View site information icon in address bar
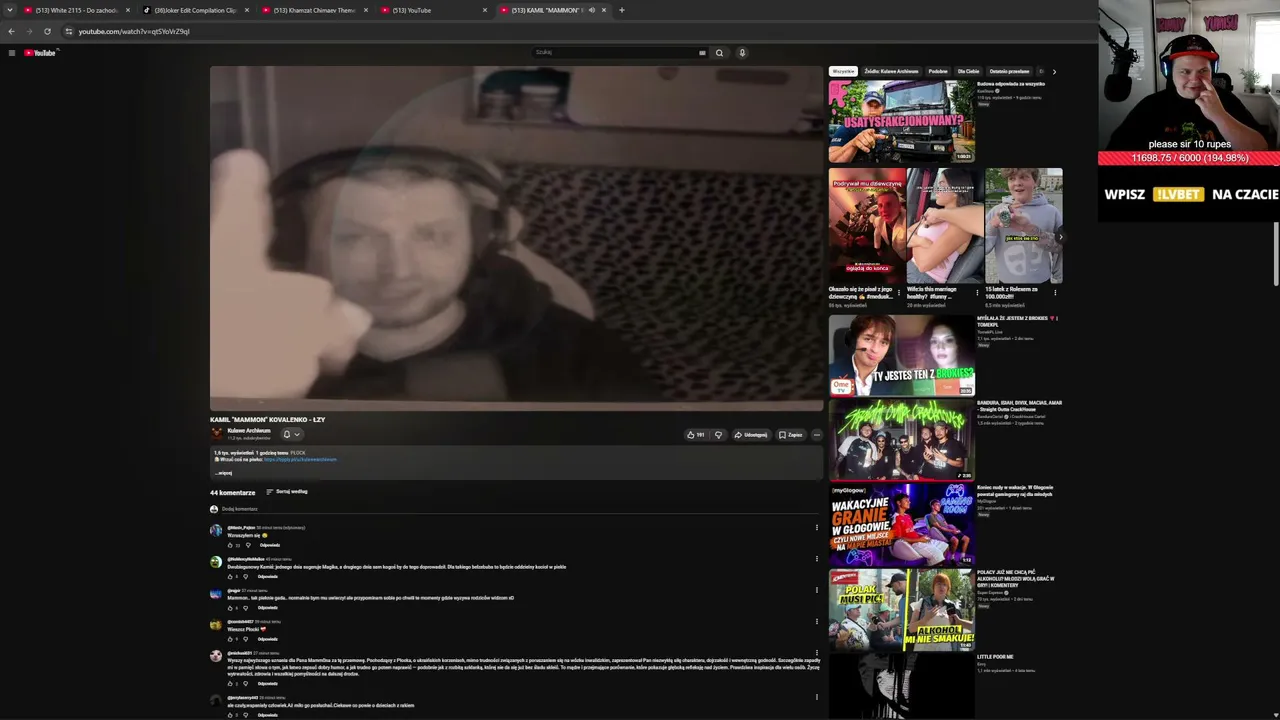The width and height of the screenshot is (1280, 720). click(x=69, y=31)
